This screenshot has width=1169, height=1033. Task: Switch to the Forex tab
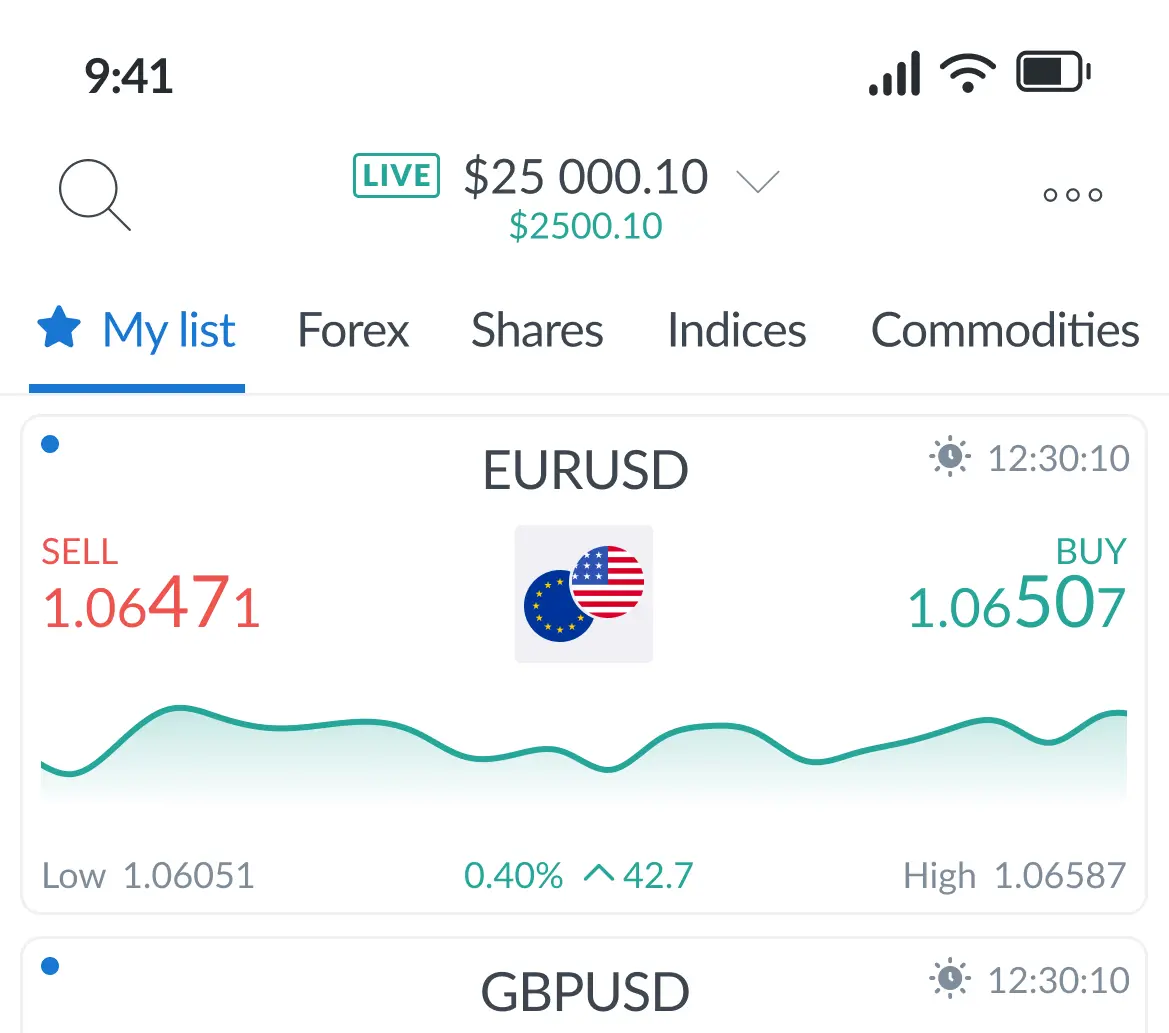pyautogui.click(x=353, y=330)
